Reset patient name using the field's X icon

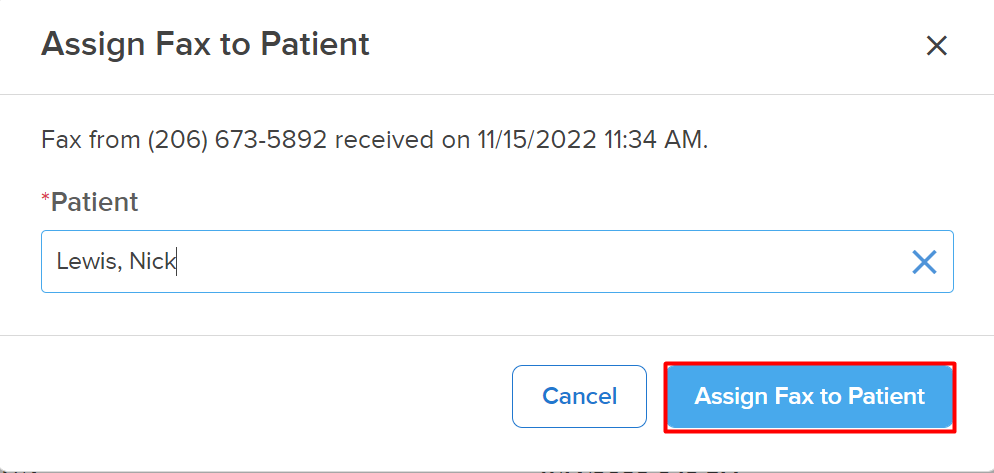[x=924, y=261]
